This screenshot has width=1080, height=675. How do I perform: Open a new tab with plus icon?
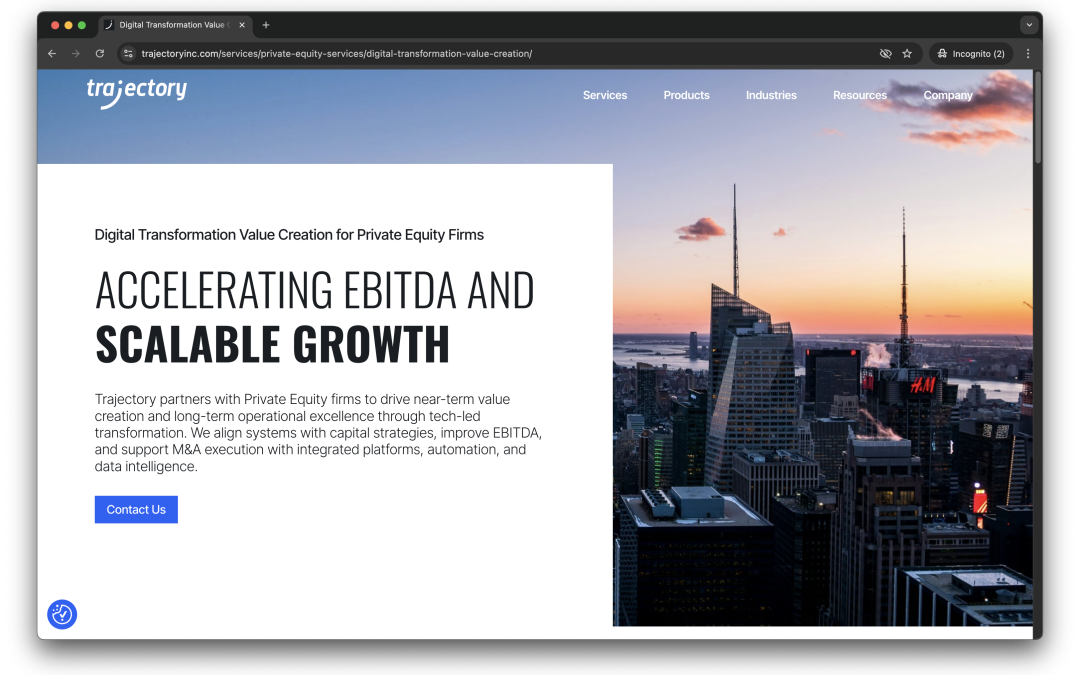266,25
